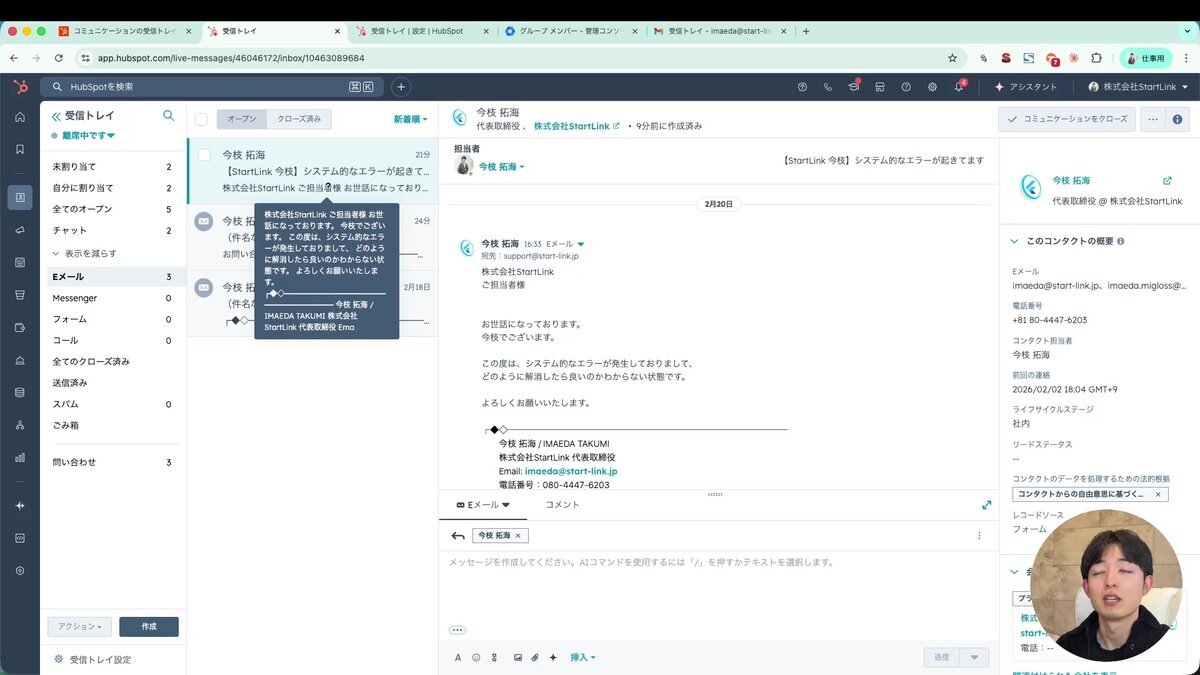Viewport: 1200px width, 675px height.
Task: Open the 新着順 sort dropdown
Action: (407, 118)
